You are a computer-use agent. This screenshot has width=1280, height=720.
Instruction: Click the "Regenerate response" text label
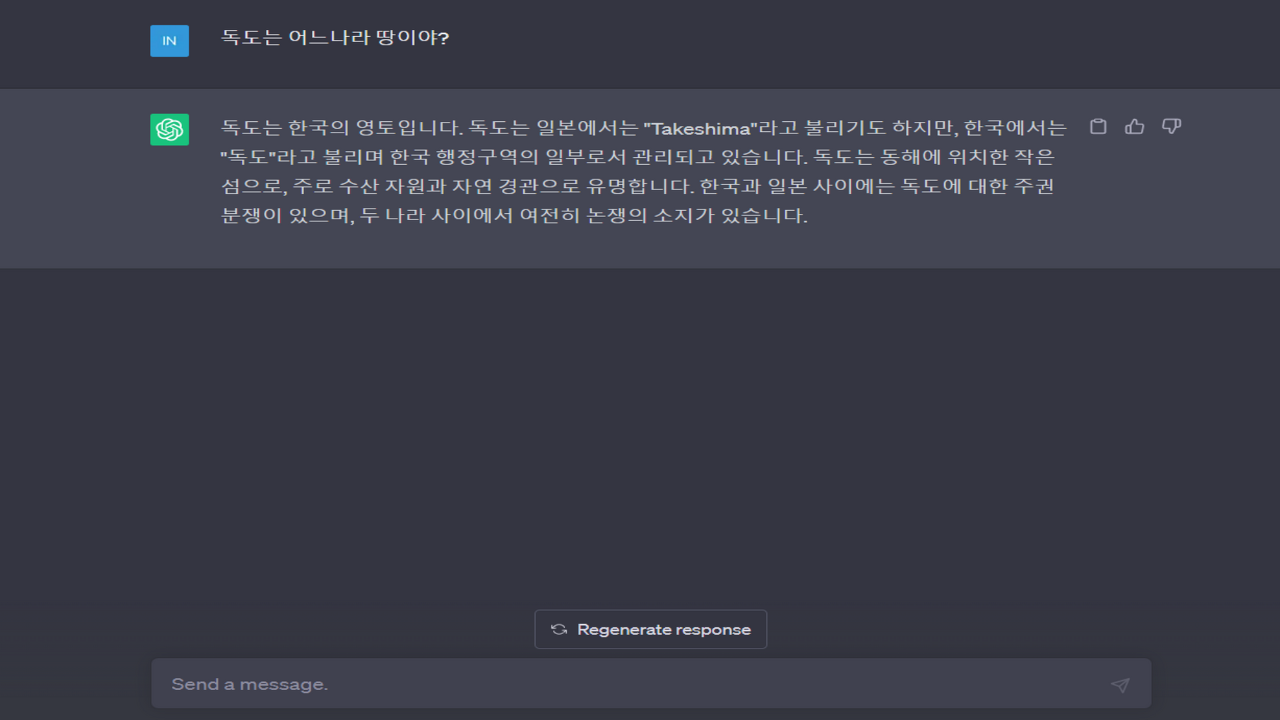664,630
